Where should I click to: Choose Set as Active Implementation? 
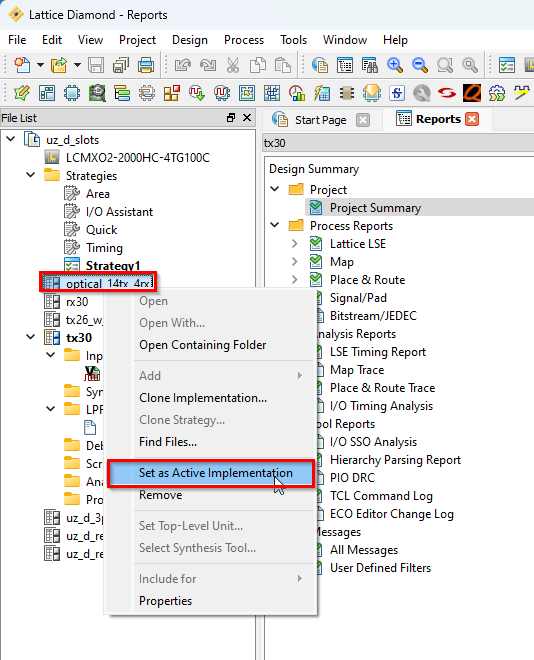(210, 473)
